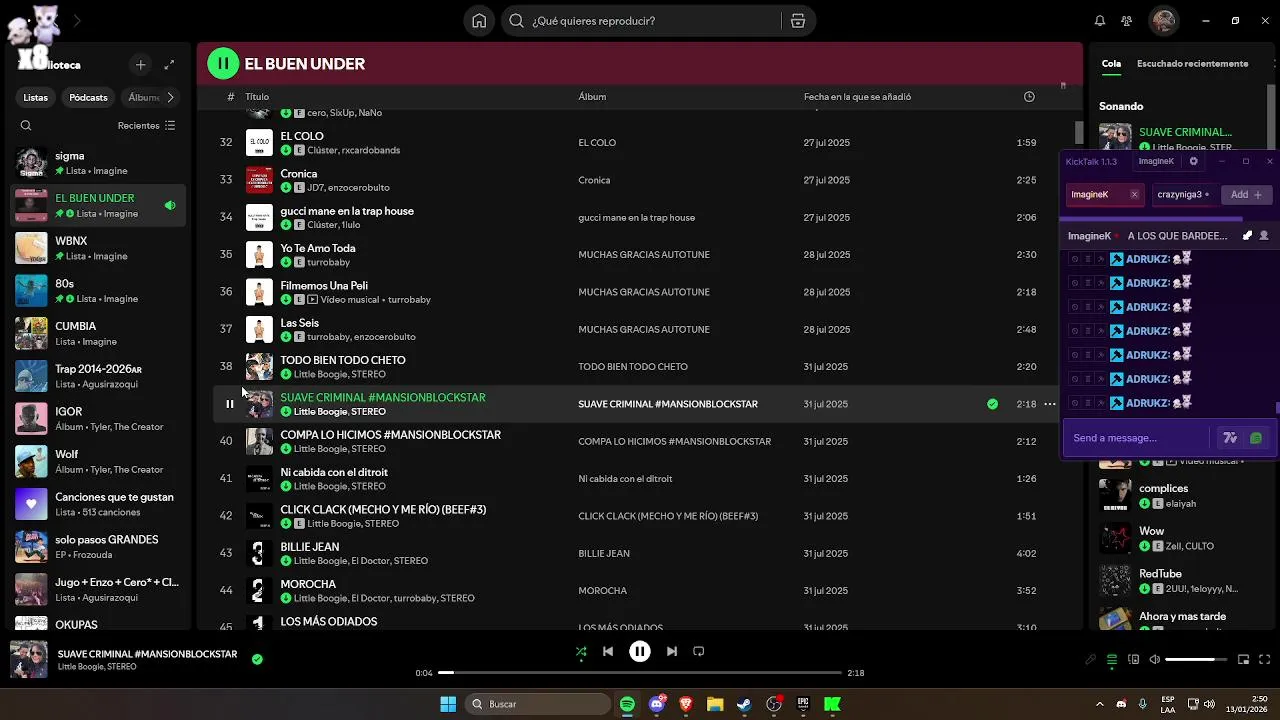1280x720 pixels.
Task: Toggle repeat mode
Action: pyautogui.click(x=699, y=651)
